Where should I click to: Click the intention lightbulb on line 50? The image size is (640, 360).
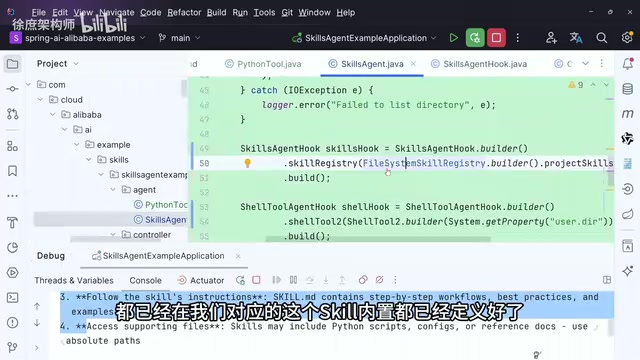(247, 163)
